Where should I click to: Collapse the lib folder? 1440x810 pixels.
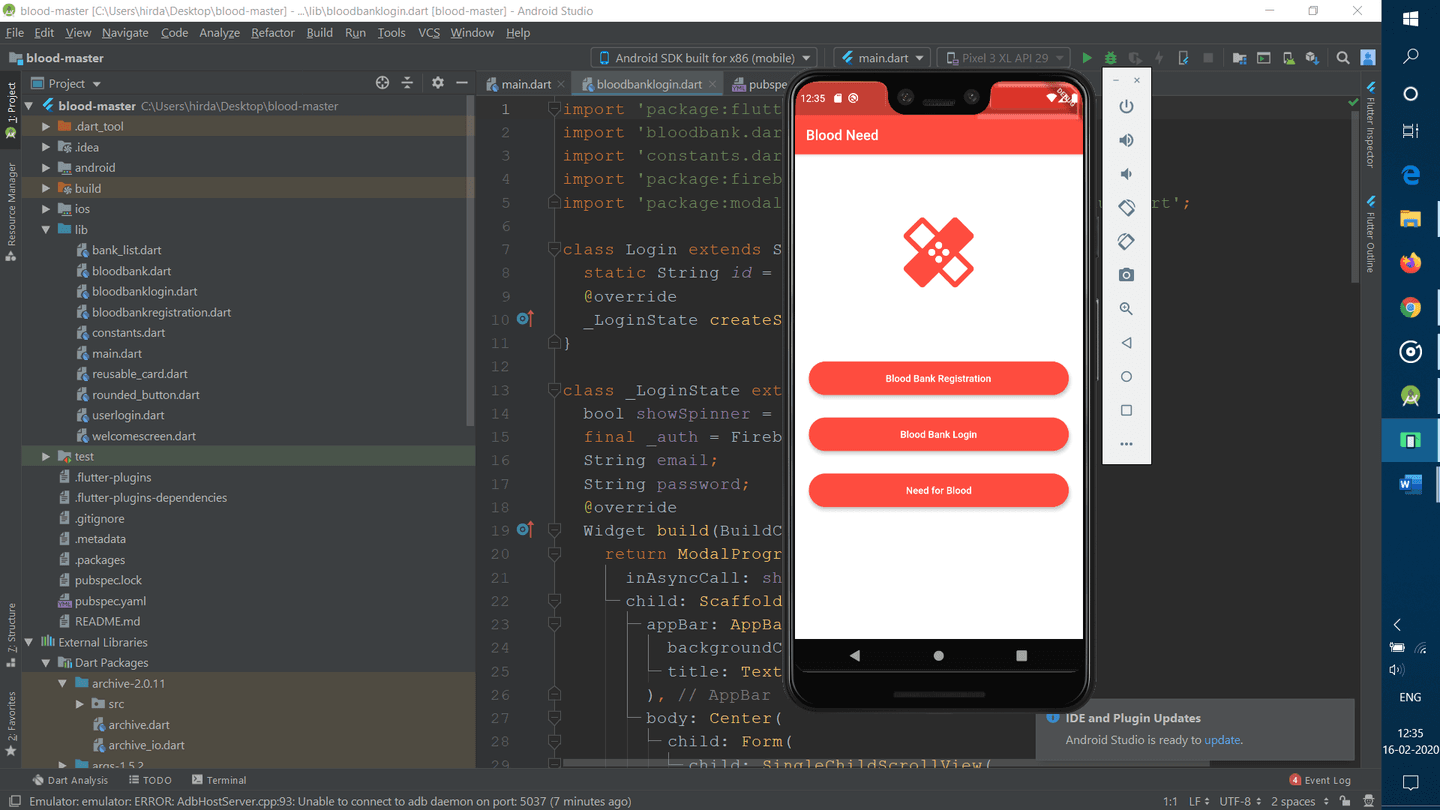point(46,229)
